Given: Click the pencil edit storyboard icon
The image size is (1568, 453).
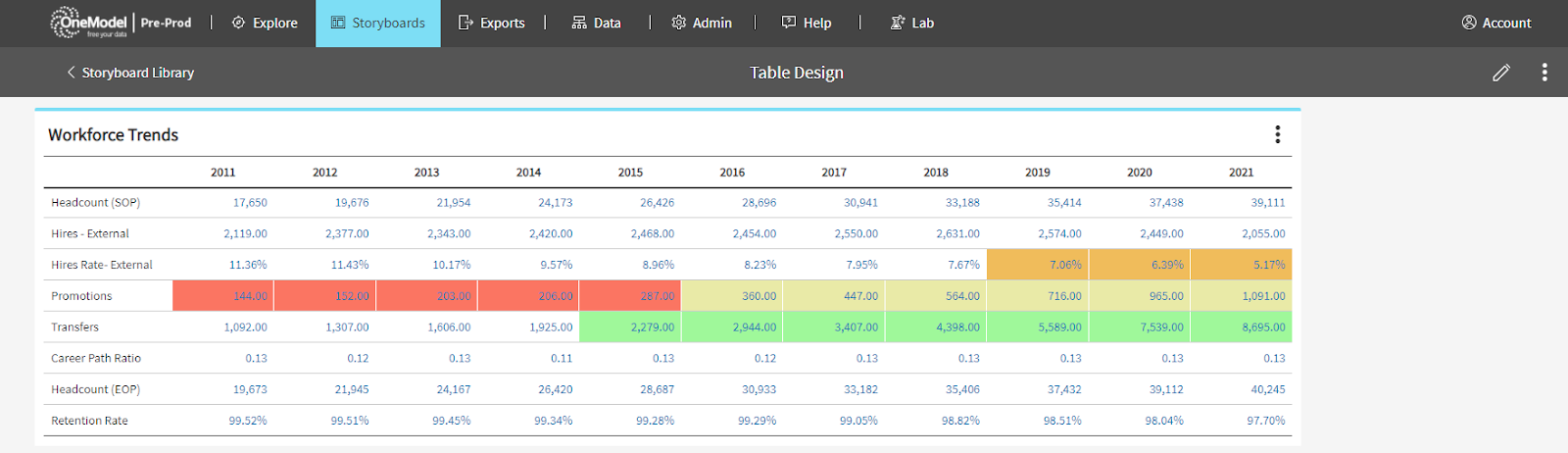Looking at the screenshot, I should (1500, 73).
